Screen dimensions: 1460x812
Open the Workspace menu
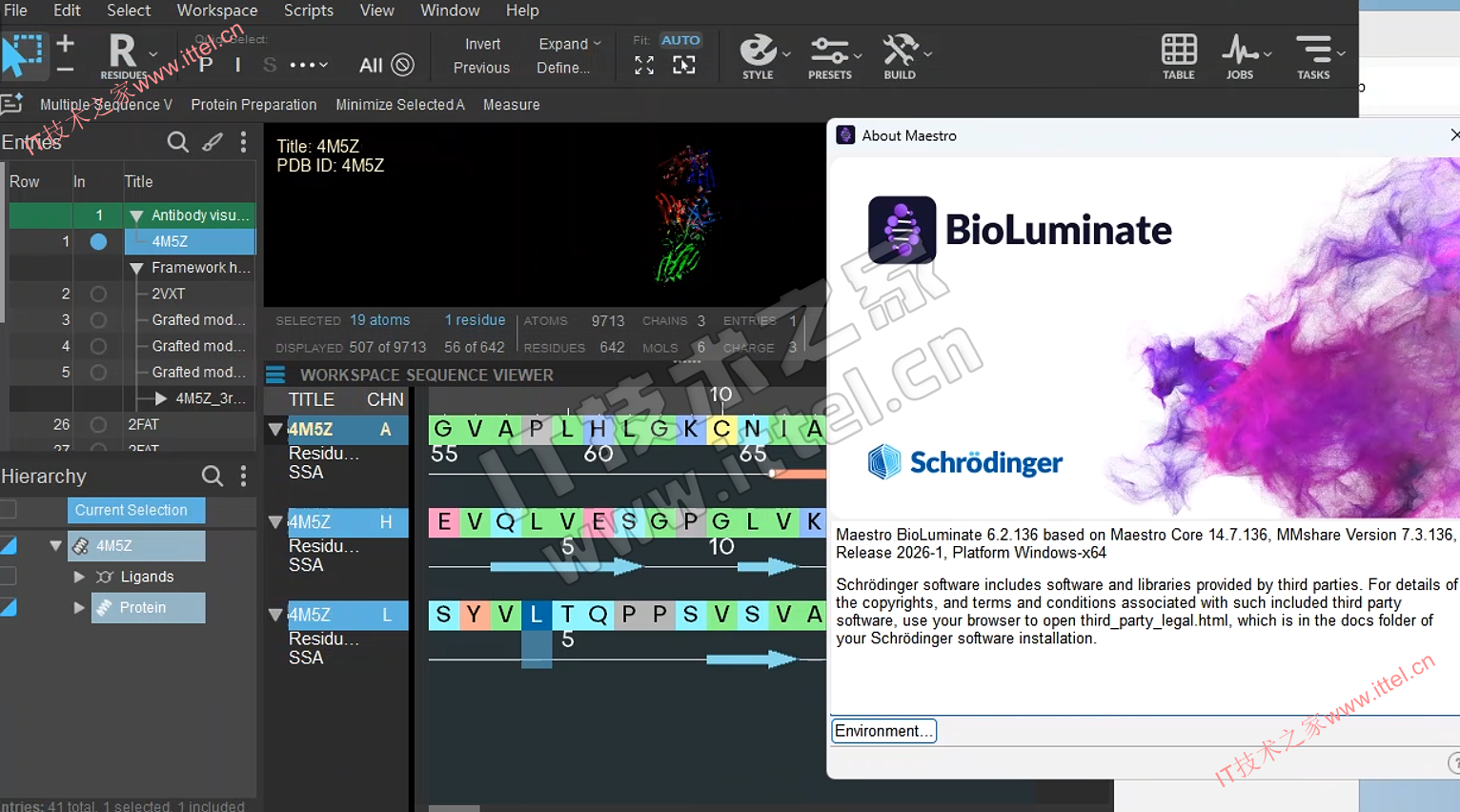[x=217, y=10]
